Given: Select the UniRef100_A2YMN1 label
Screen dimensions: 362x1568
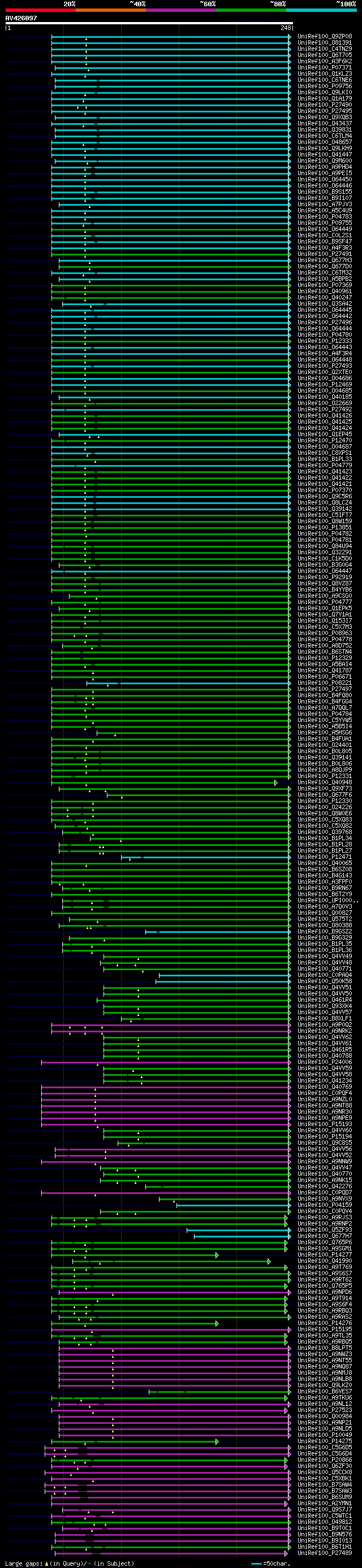Looking at the screenshot, I should (x=324, y=1503).
